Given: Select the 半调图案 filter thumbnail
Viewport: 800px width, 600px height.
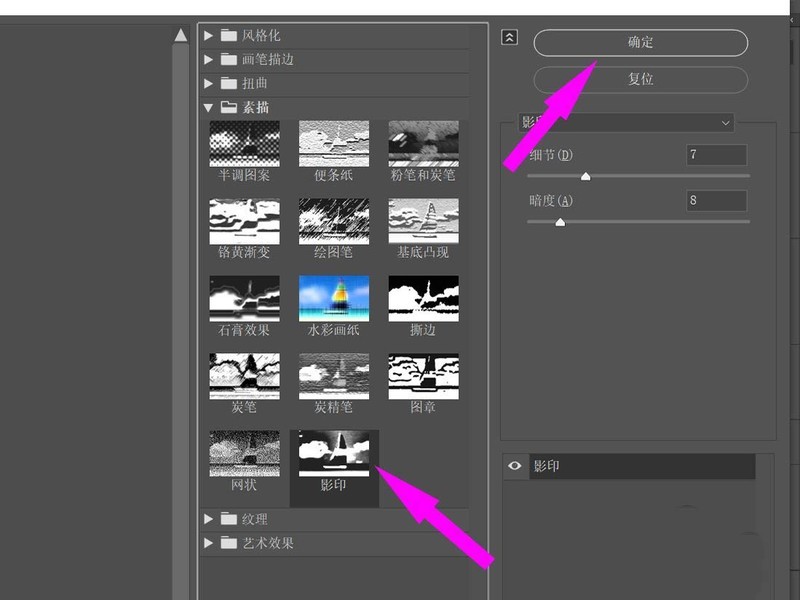Looking at the screenshot, I should click(x=244, y=144).
